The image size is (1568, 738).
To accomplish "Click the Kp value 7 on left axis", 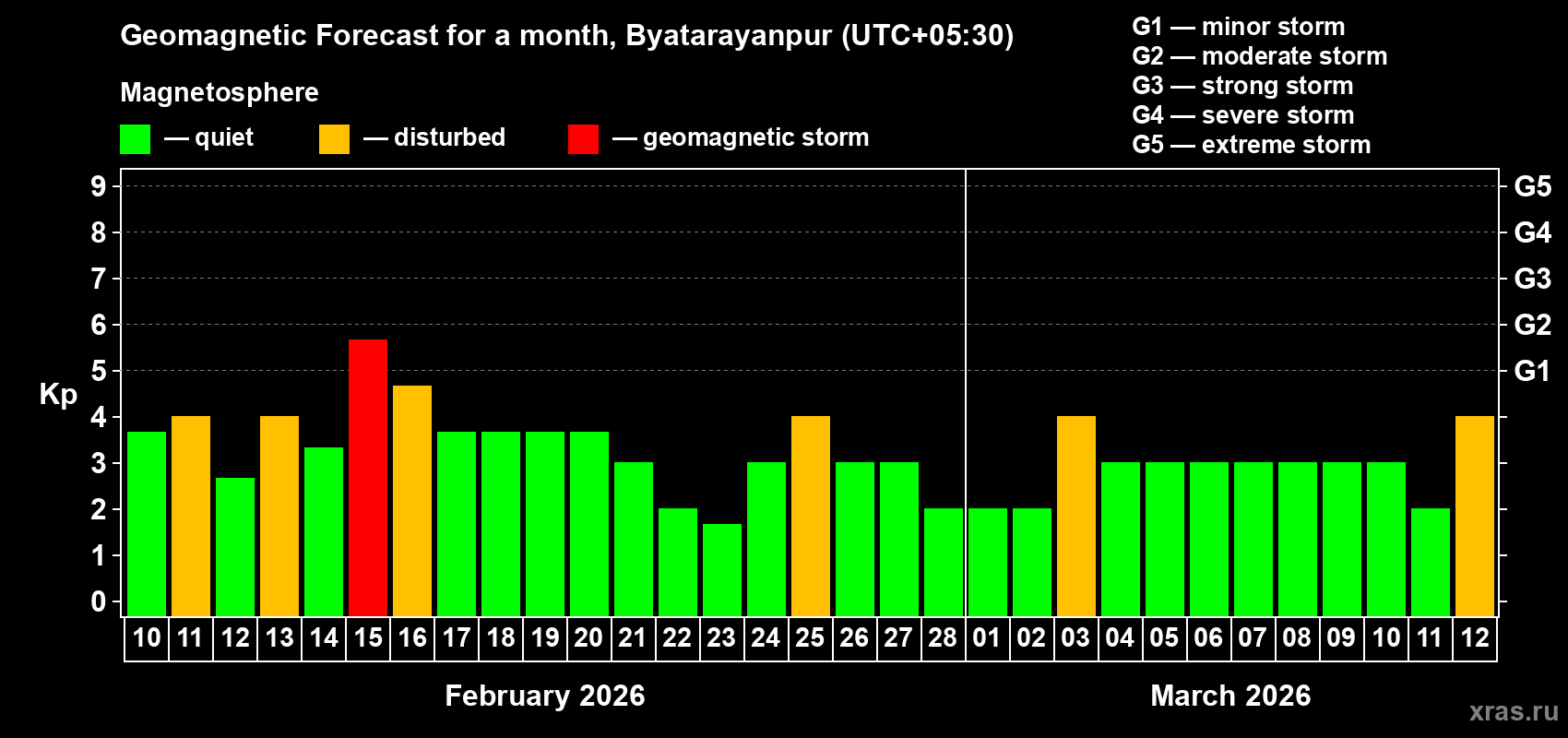I will [x=99, y=279].
